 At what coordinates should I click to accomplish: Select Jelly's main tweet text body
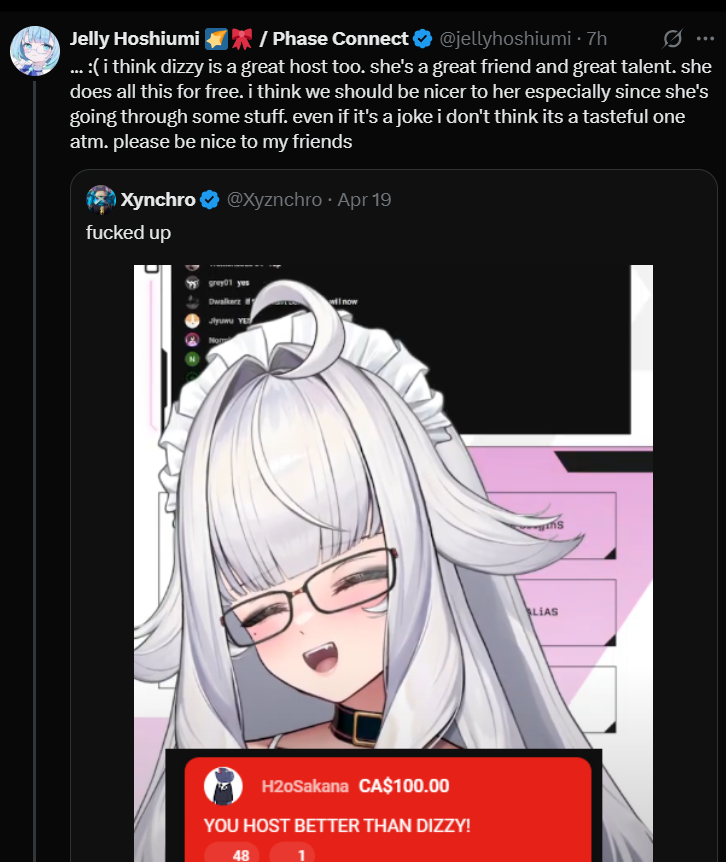coord(391,104)
